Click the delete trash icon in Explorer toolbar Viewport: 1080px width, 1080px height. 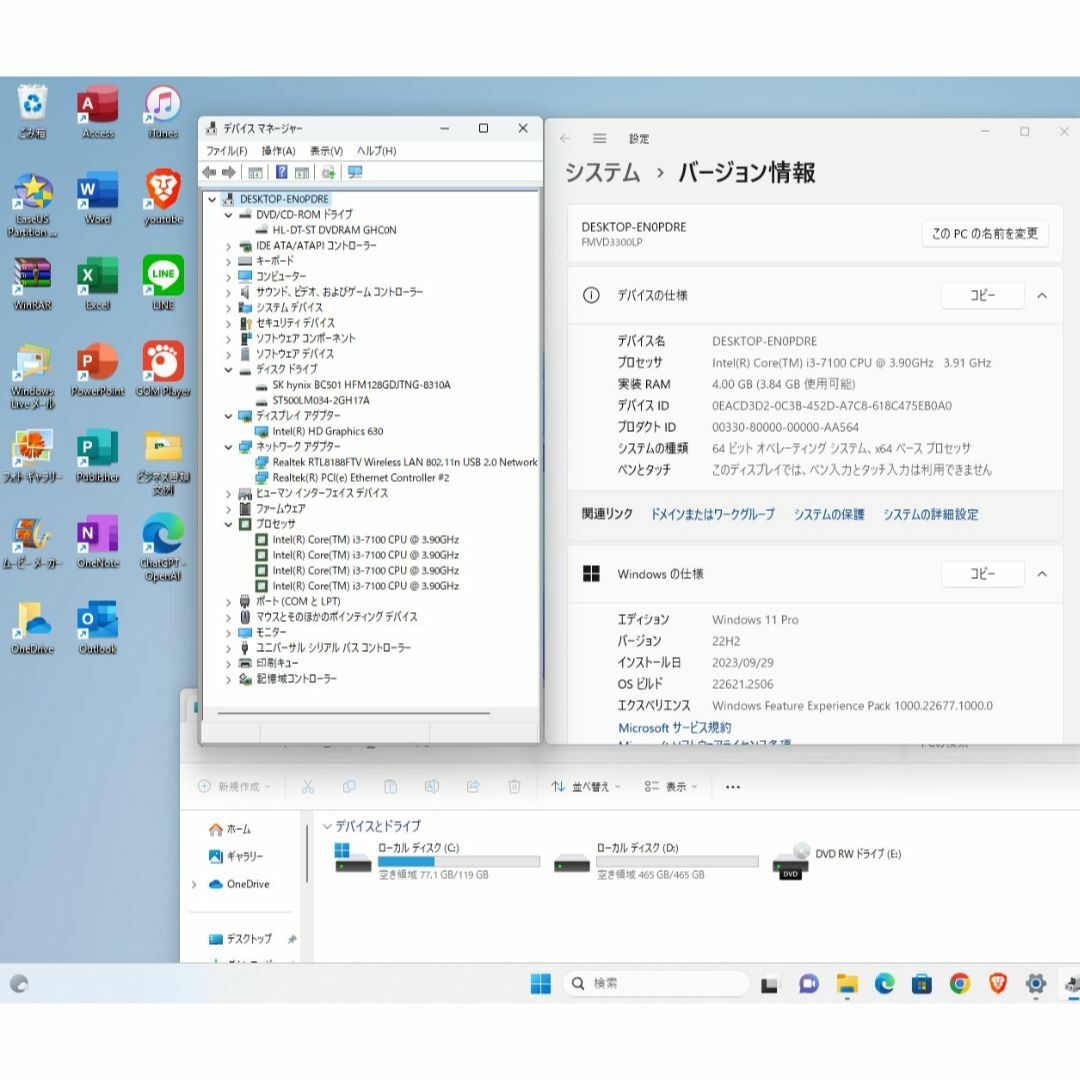click(x=514, y=787)
